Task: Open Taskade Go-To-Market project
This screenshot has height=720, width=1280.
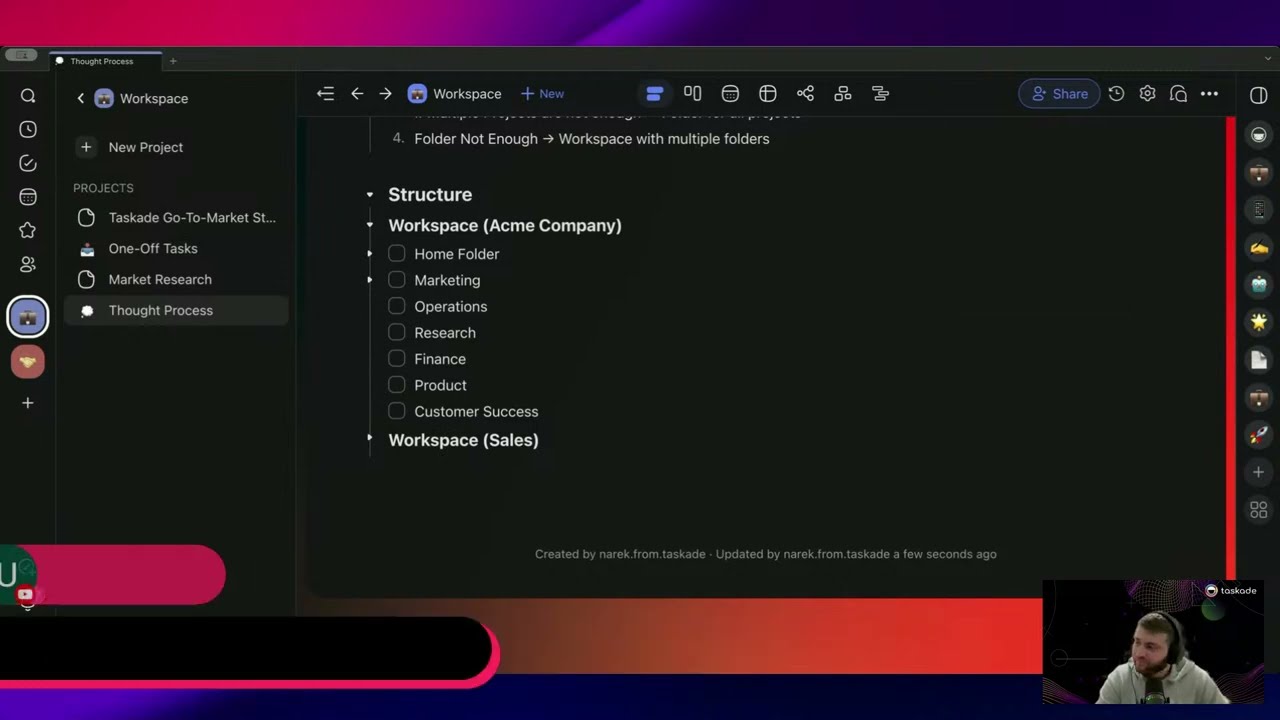Action: pyautogui.click(x=176, y=217)
